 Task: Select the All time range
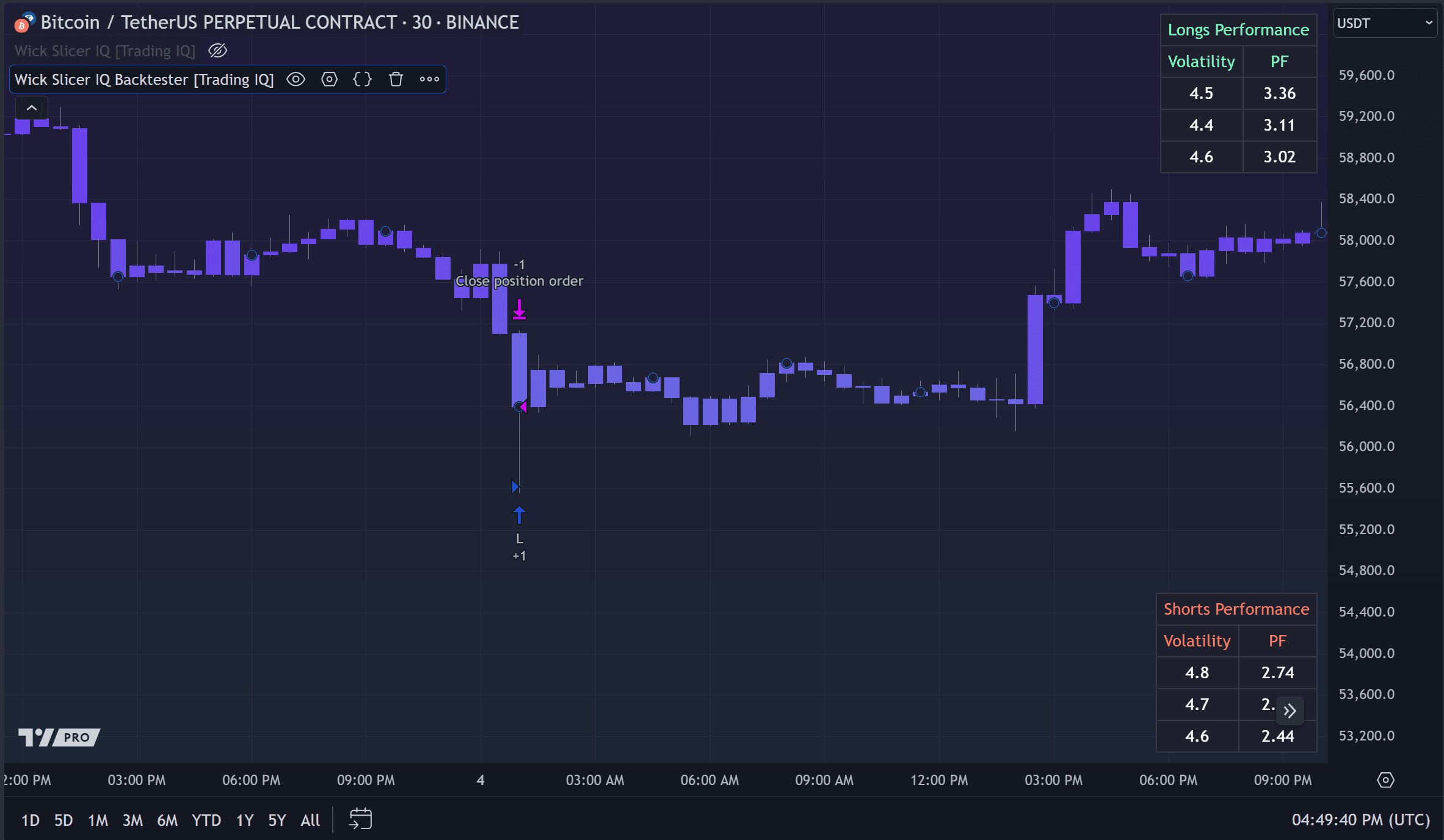(310, 820)
